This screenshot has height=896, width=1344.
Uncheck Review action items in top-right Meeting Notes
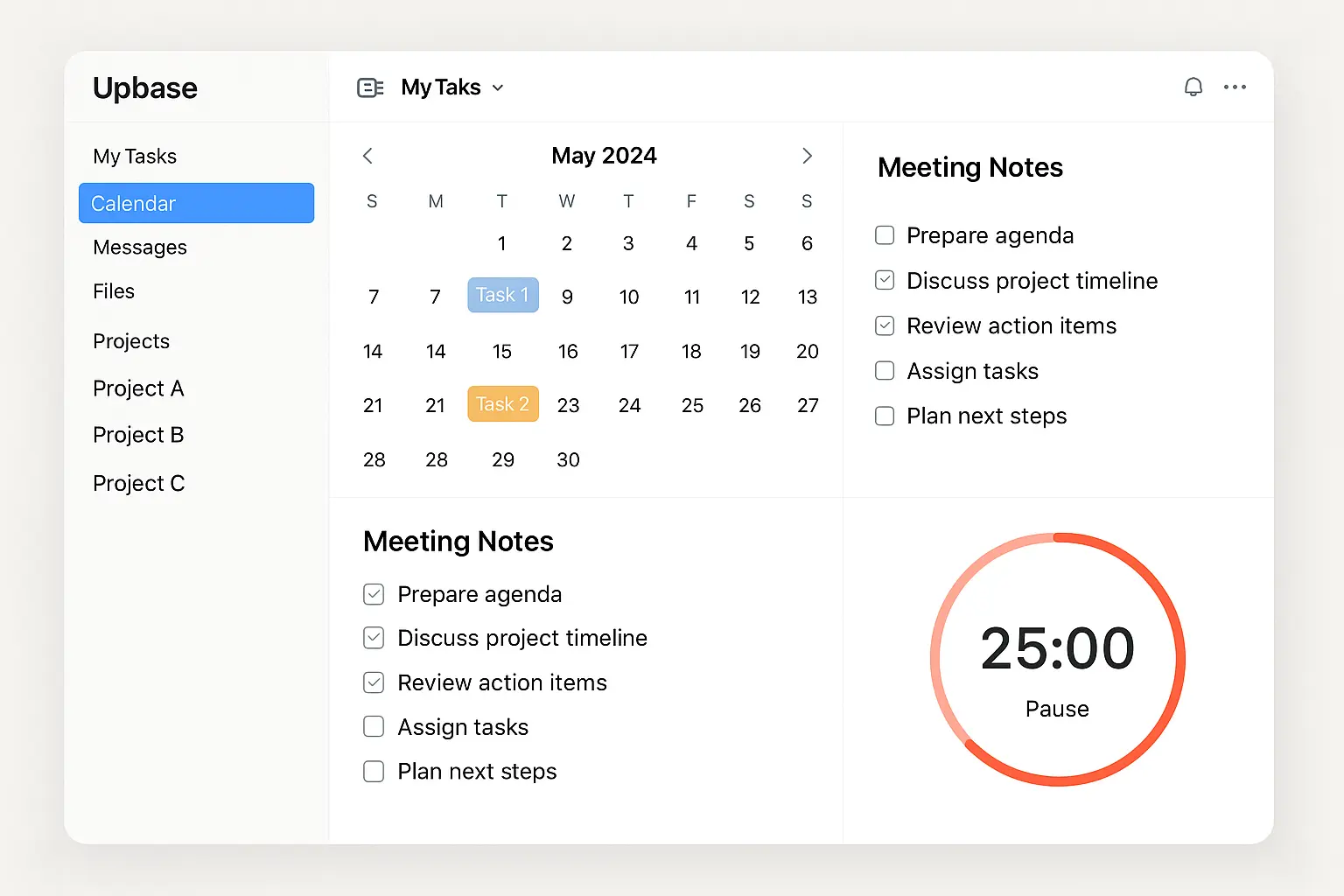[885, 325]
